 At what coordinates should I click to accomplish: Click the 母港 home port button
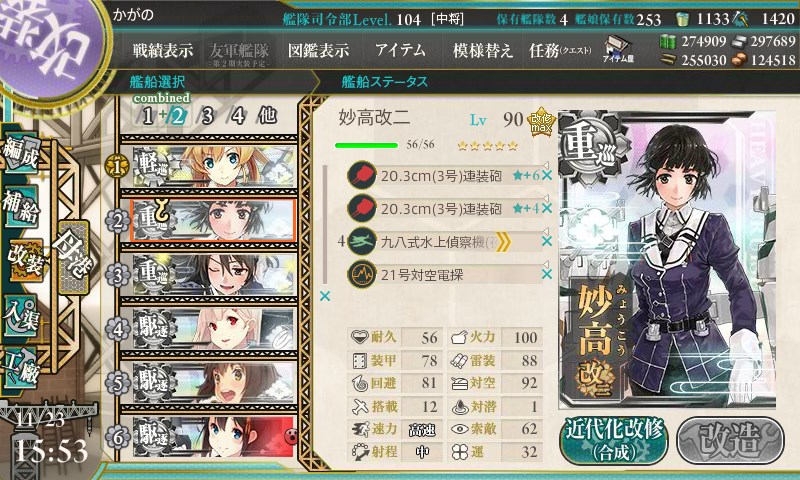[x=74, y=257]
